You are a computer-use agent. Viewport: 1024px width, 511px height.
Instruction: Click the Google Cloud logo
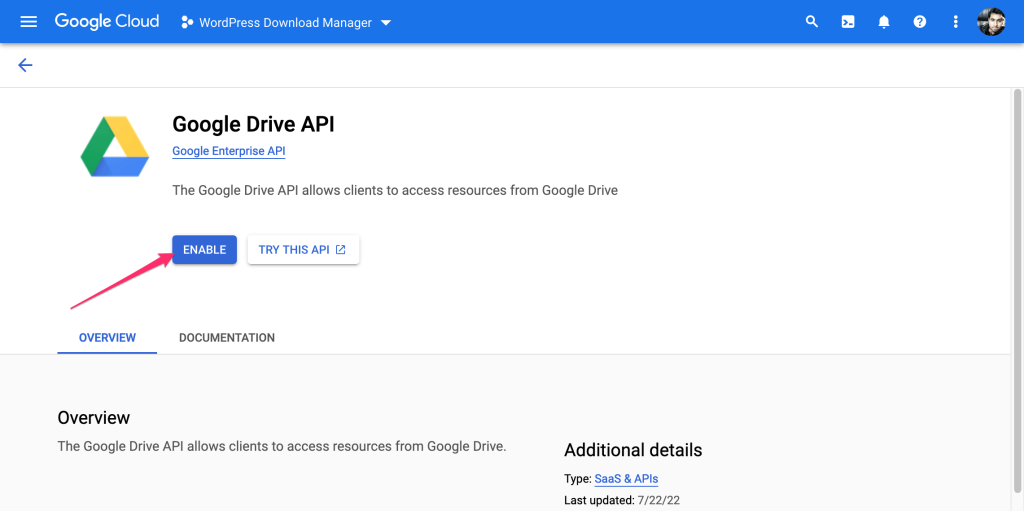click(x=107, y=22)
